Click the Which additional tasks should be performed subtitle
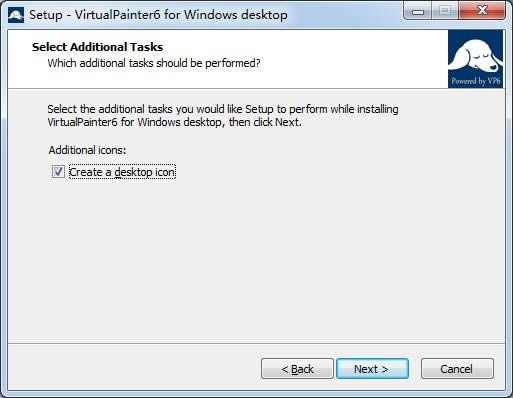The image size is (513, 398). (154, 63)
